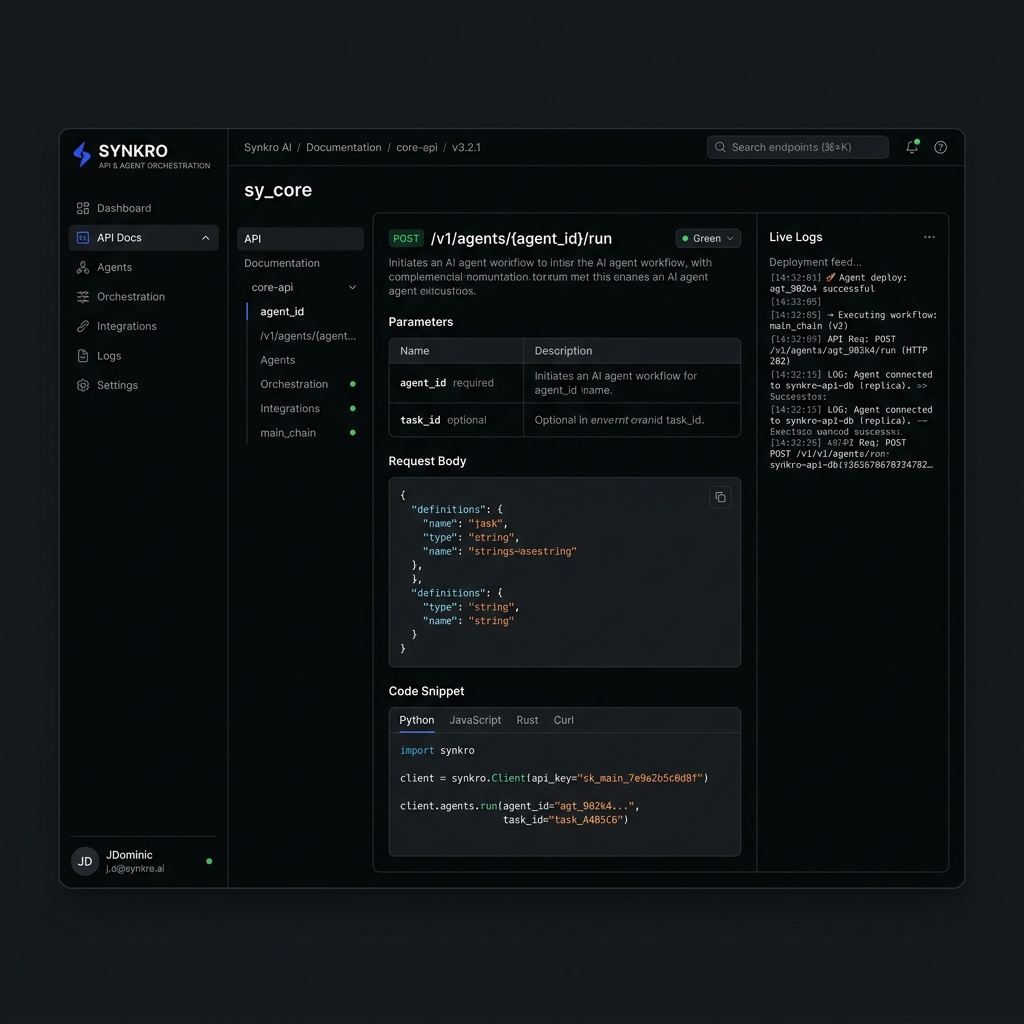Copy the request body with copy icon

click(x=720, y=498)
